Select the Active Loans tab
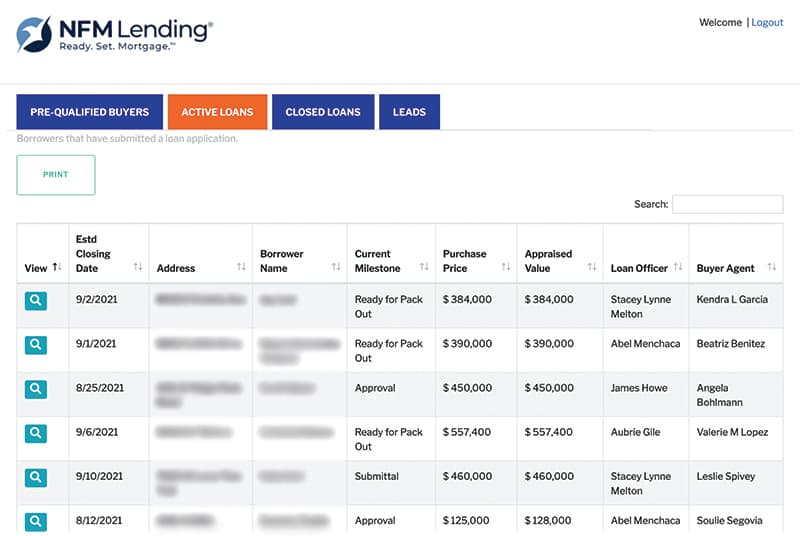This screenshot has height=536, width=800. [x=217, y=112]
